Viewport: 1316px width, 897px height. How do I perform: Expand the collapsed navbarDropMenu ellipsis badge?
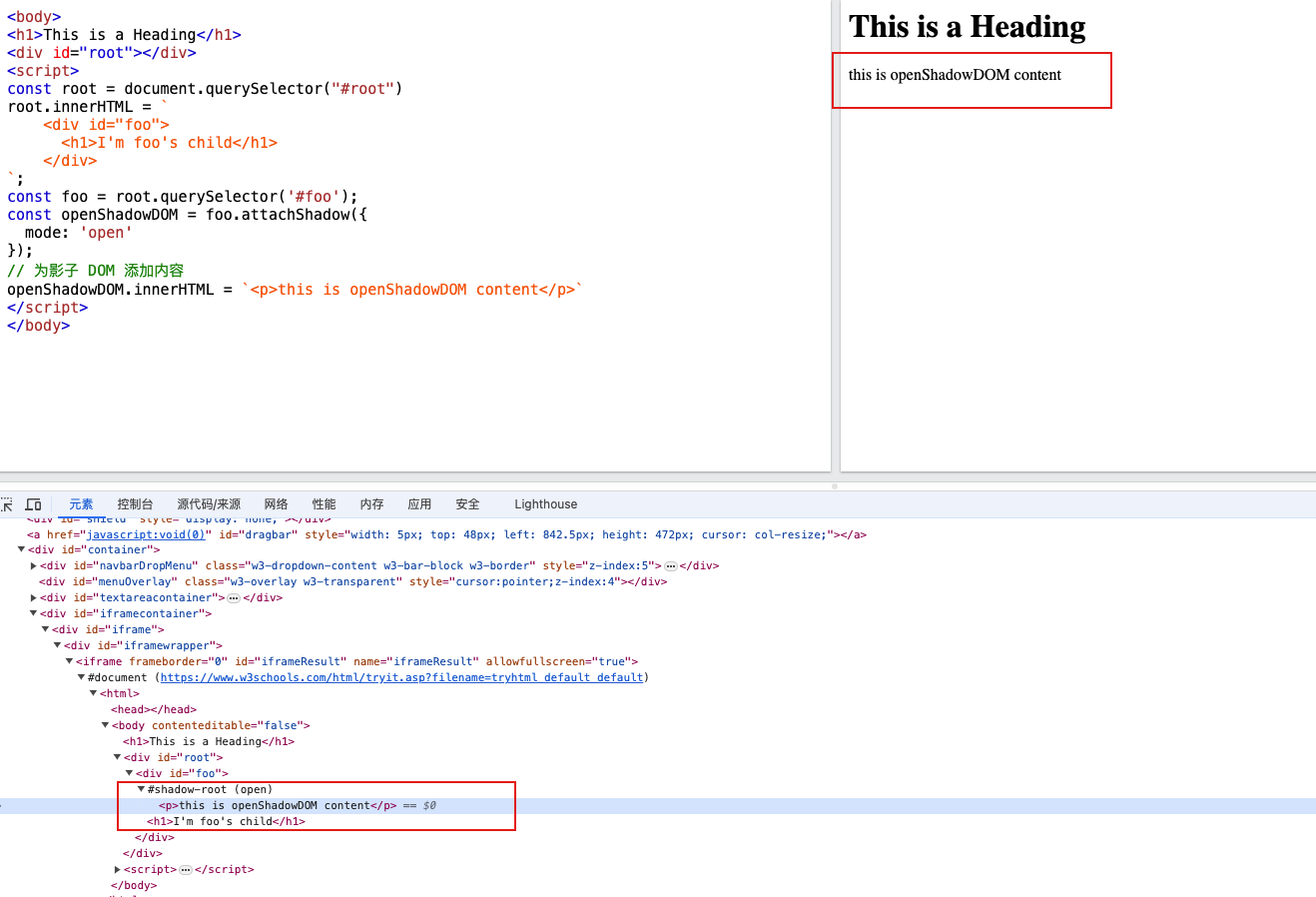[x=671, y=566]
